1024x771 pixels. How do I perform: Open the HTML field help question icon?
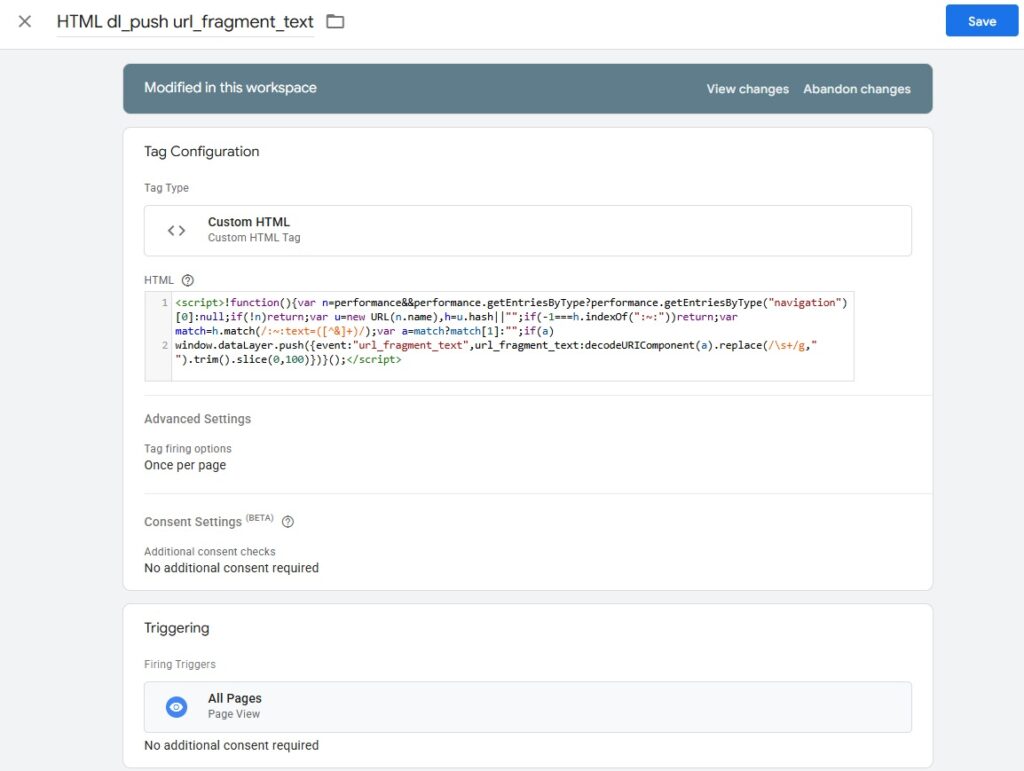click(187, 281)
